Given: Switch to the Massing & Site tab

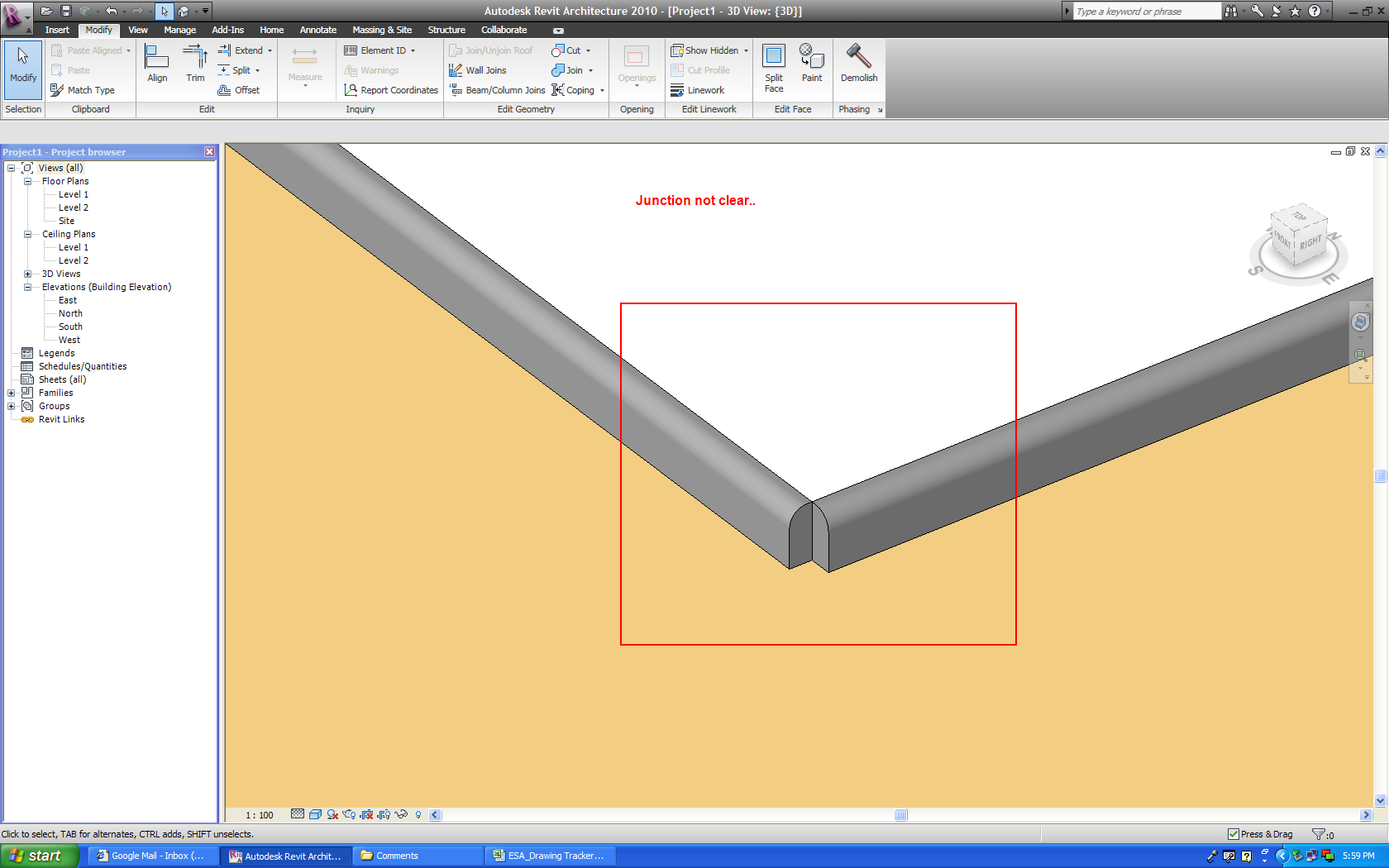Looking at the screenshot, I should click(381, 30).
